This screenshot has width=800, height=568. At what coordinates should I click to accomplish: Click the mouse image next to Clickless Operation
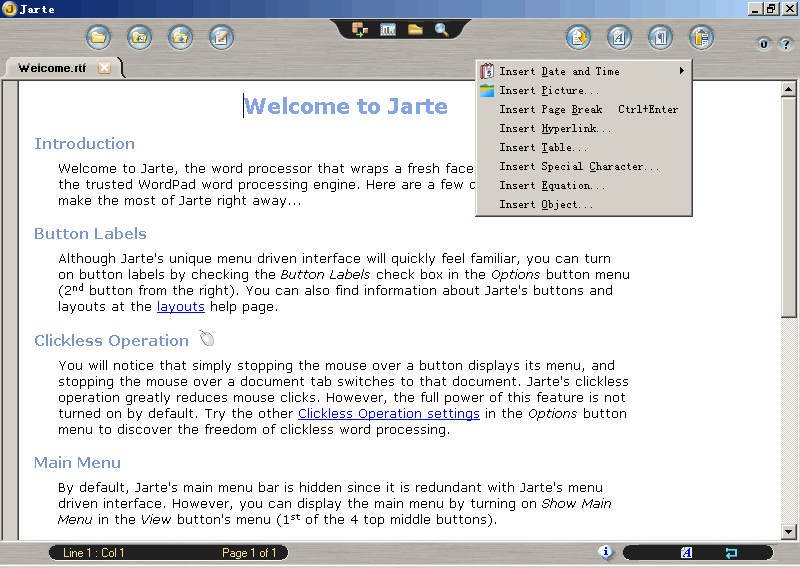207,338
